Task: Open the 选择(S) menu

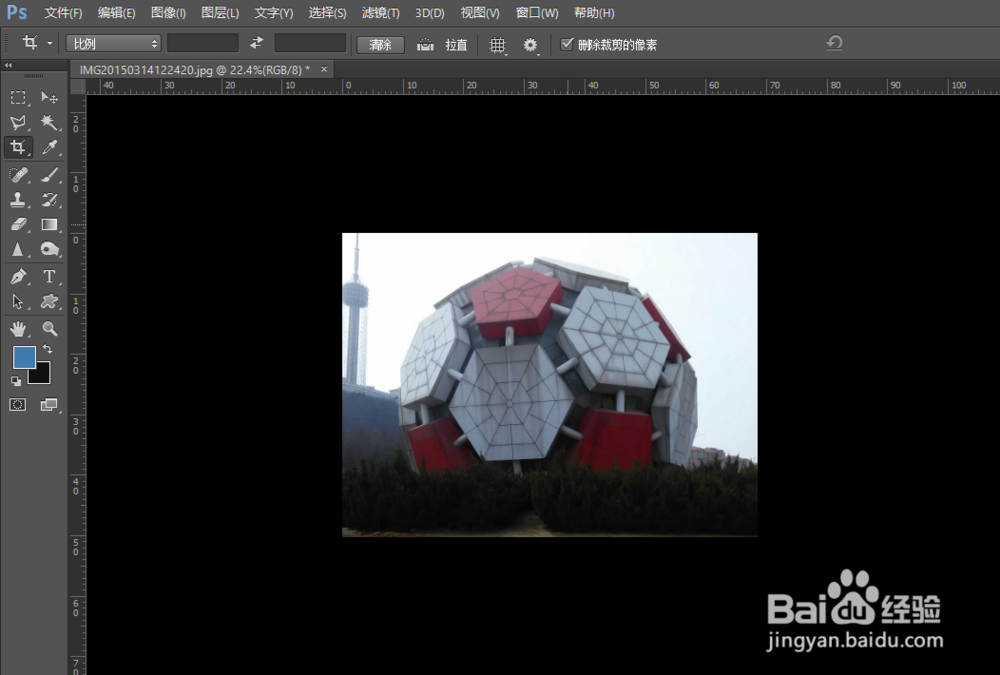Action: [x=327, y=13]
